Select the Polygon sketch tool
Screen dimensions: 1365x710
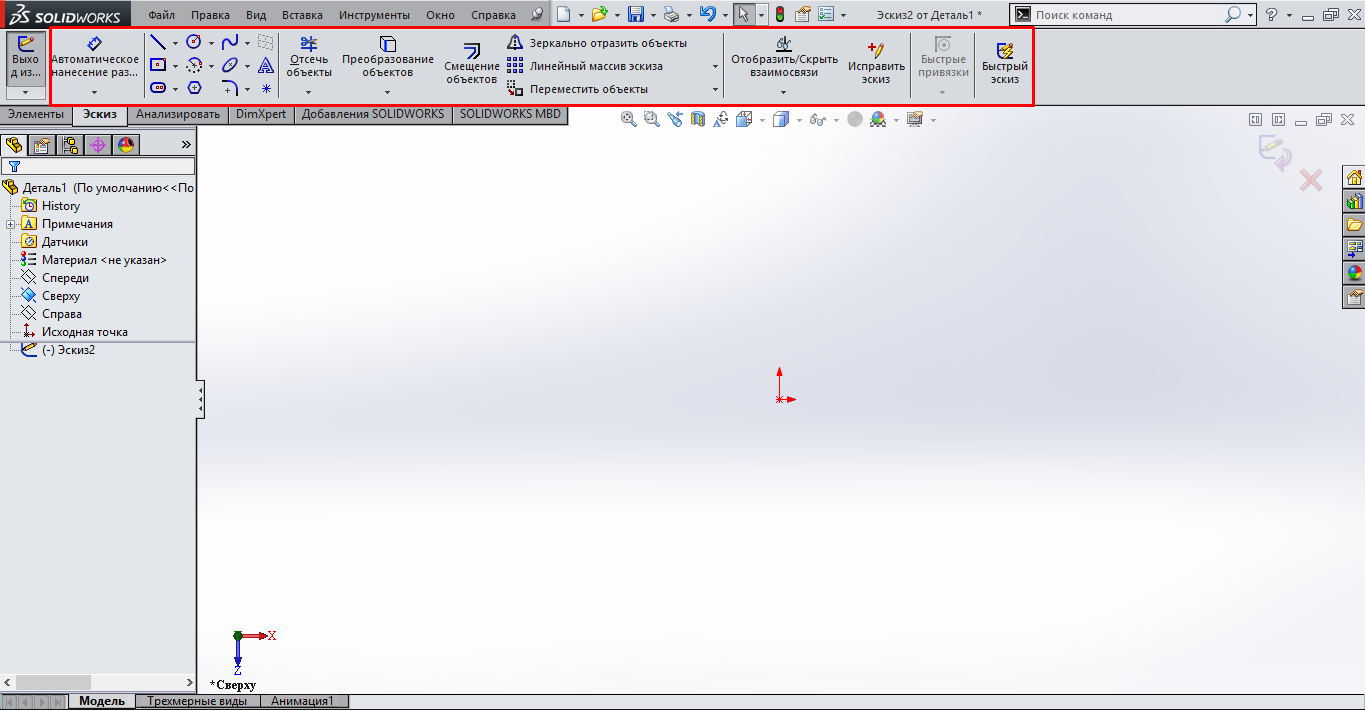194,88
